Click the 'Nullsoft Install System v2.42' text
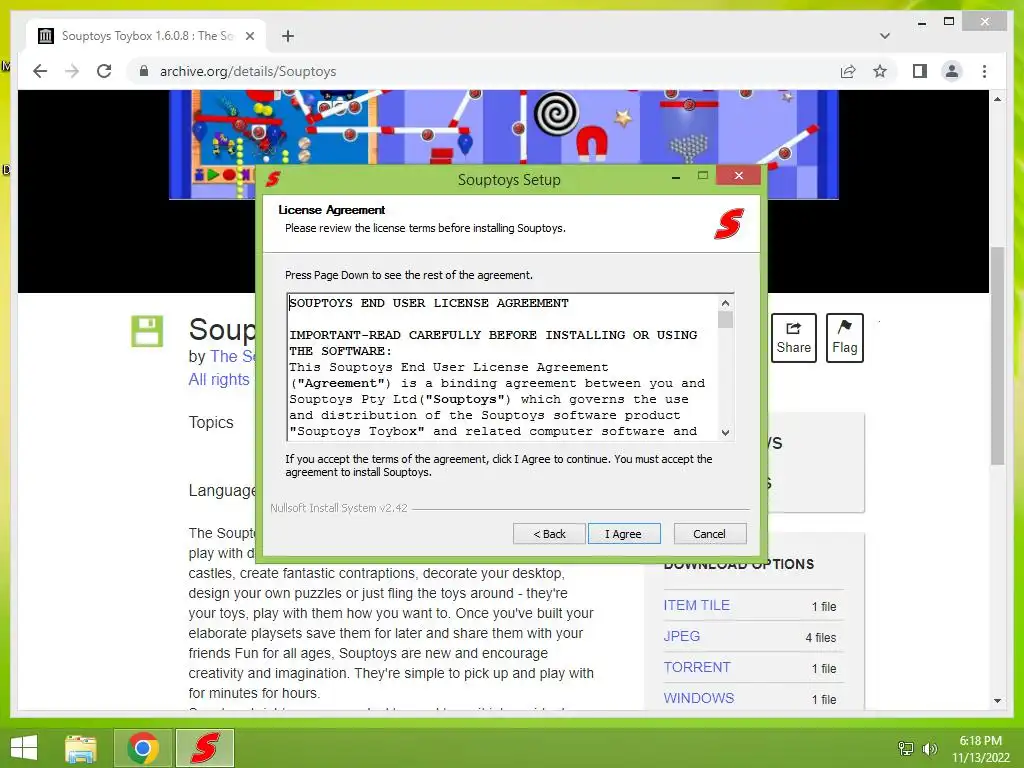 [339, 508]
